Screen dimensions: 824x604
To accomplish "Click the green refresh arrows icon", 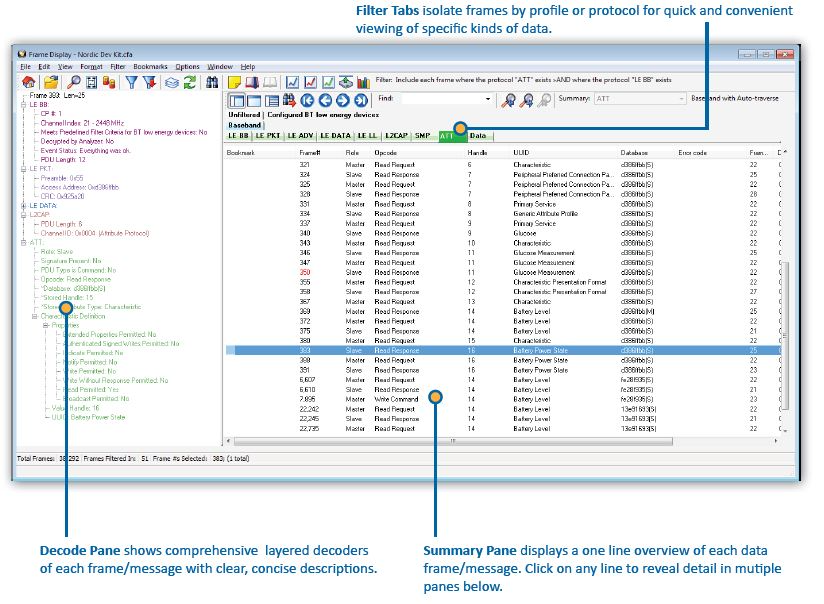I will tap(189, 82).
